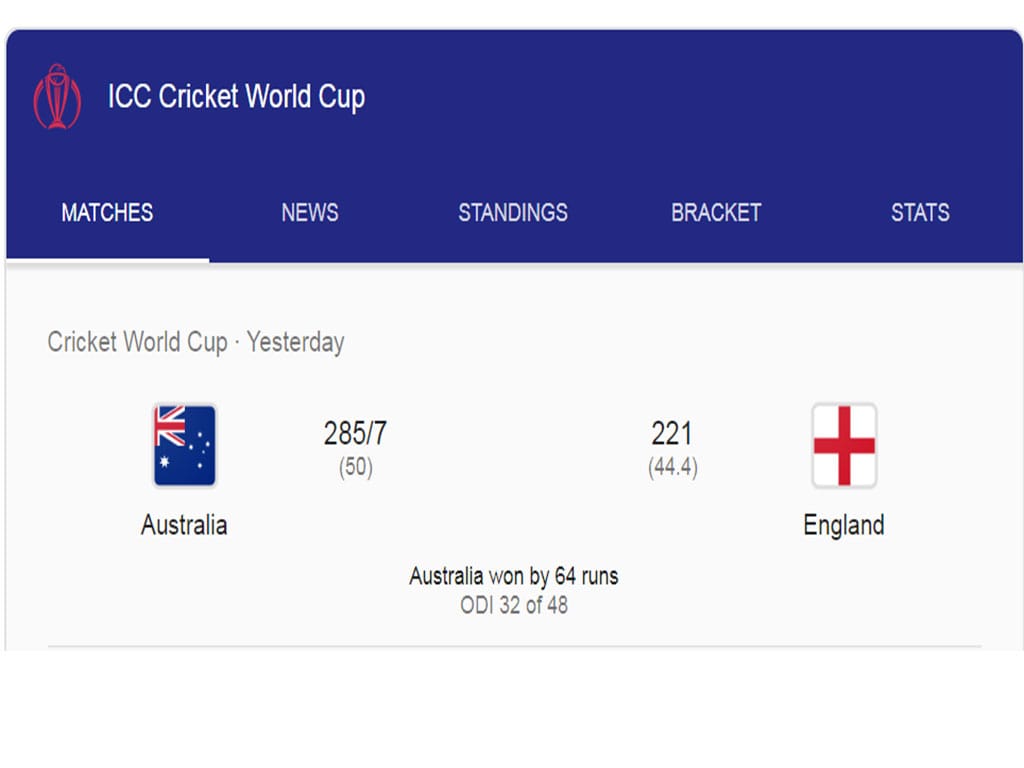The image size is (1024, 768).
Task: Click the Cricket World Cup Yesterday heading
Action: click(196, 342)
